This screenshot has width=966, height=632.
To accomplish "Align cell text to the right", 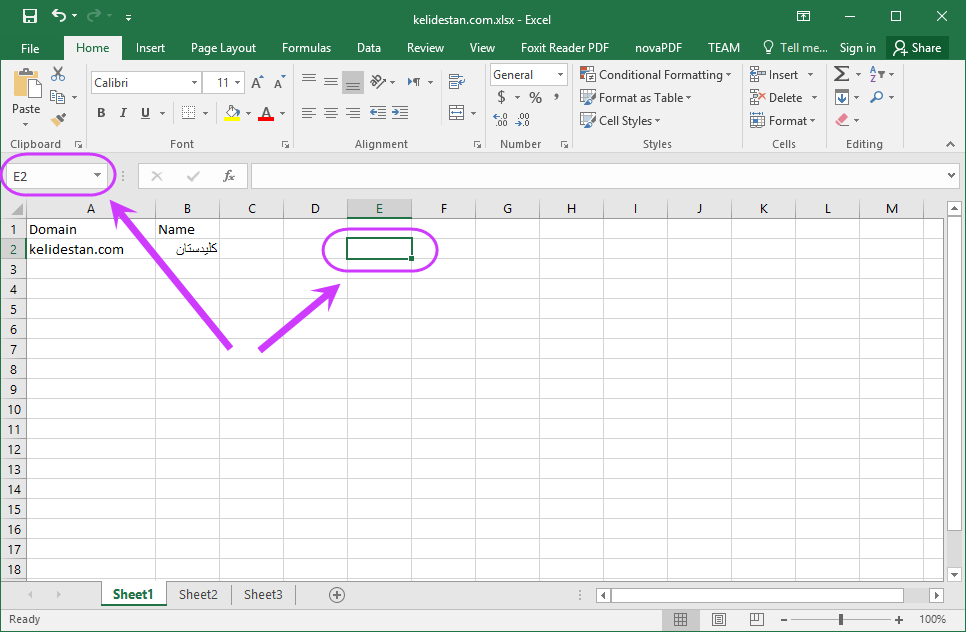I will (x=353, y=113).
